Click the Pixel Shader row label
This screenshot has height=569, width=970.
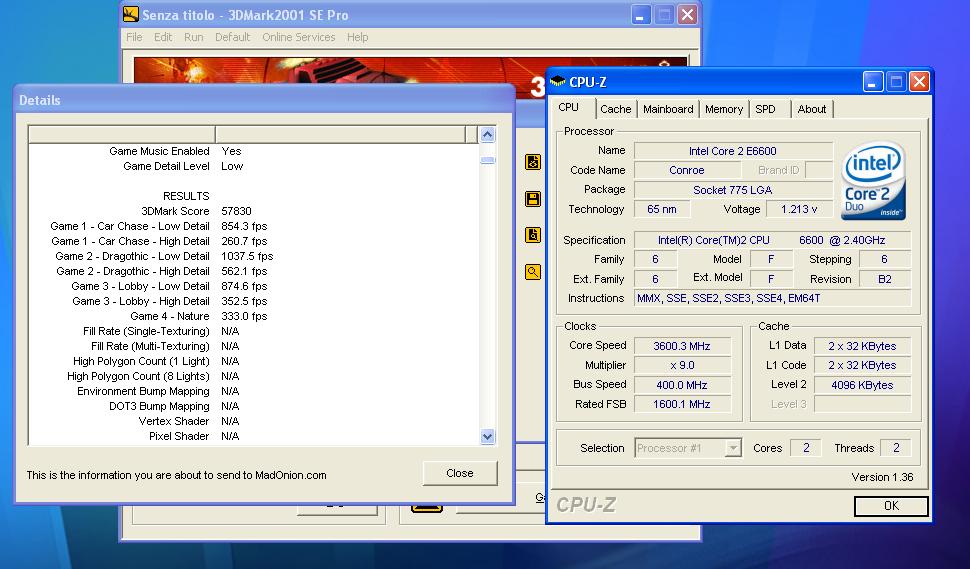click(x=179, y=436)
